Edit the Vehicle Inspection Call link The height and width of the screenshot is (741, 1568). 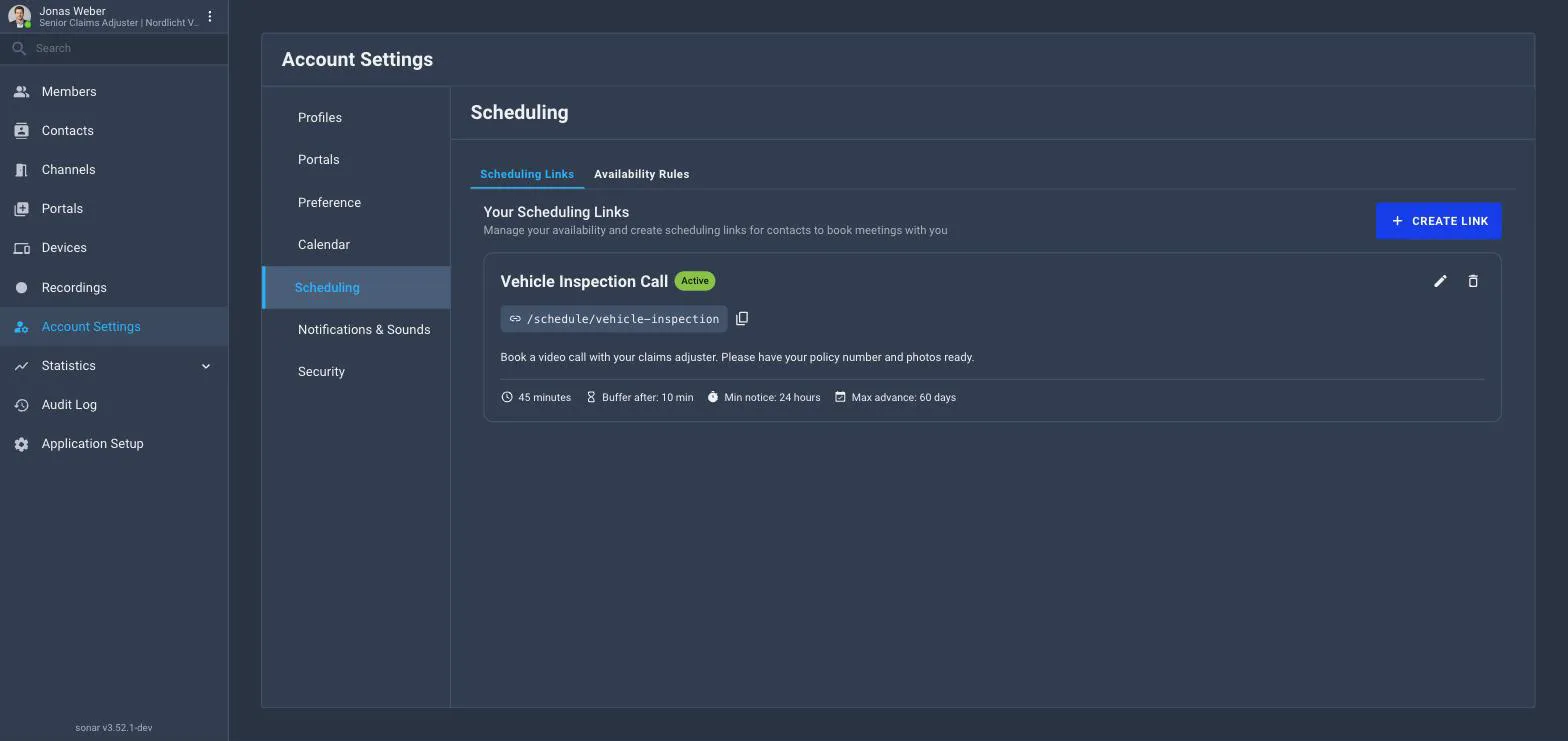pyautogui.click(x=1440, y=281)
